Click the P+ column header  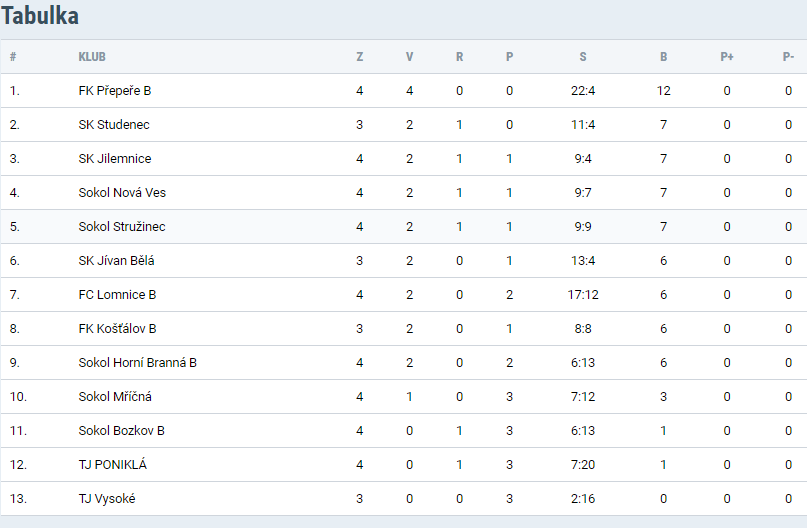(x=727, y=57)
